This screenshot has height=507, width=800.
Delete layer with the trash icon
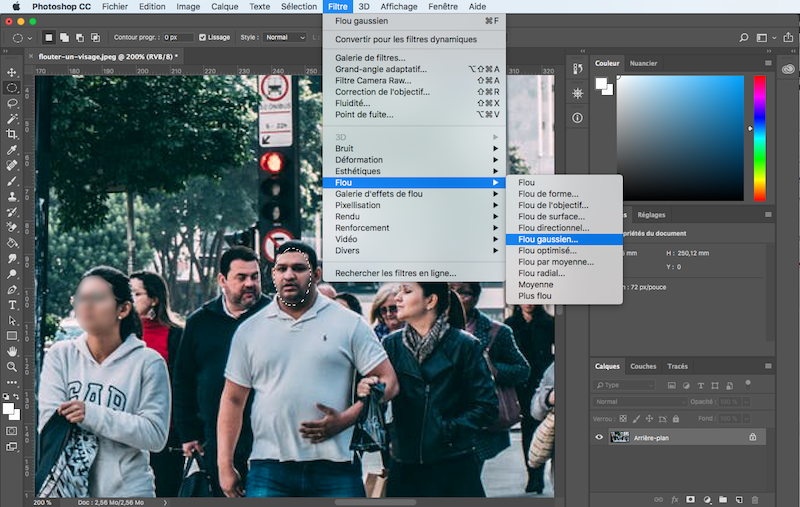tap(755, 500)
